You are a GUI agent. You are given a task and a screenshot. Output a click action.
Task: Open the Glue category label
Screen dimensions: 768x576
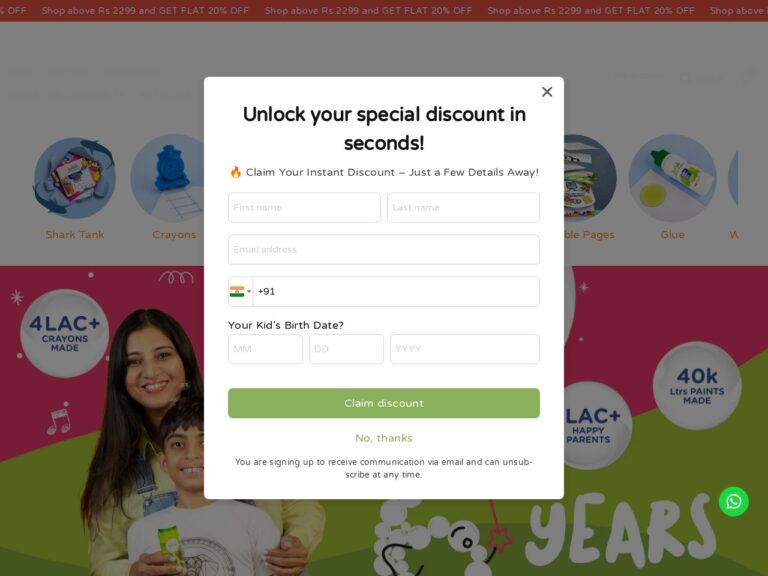(x=672, y=235)
